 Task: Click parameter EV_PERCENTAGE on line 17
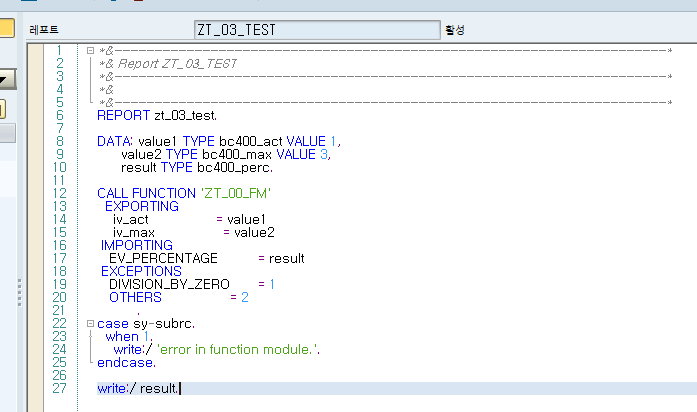[163, 258]
